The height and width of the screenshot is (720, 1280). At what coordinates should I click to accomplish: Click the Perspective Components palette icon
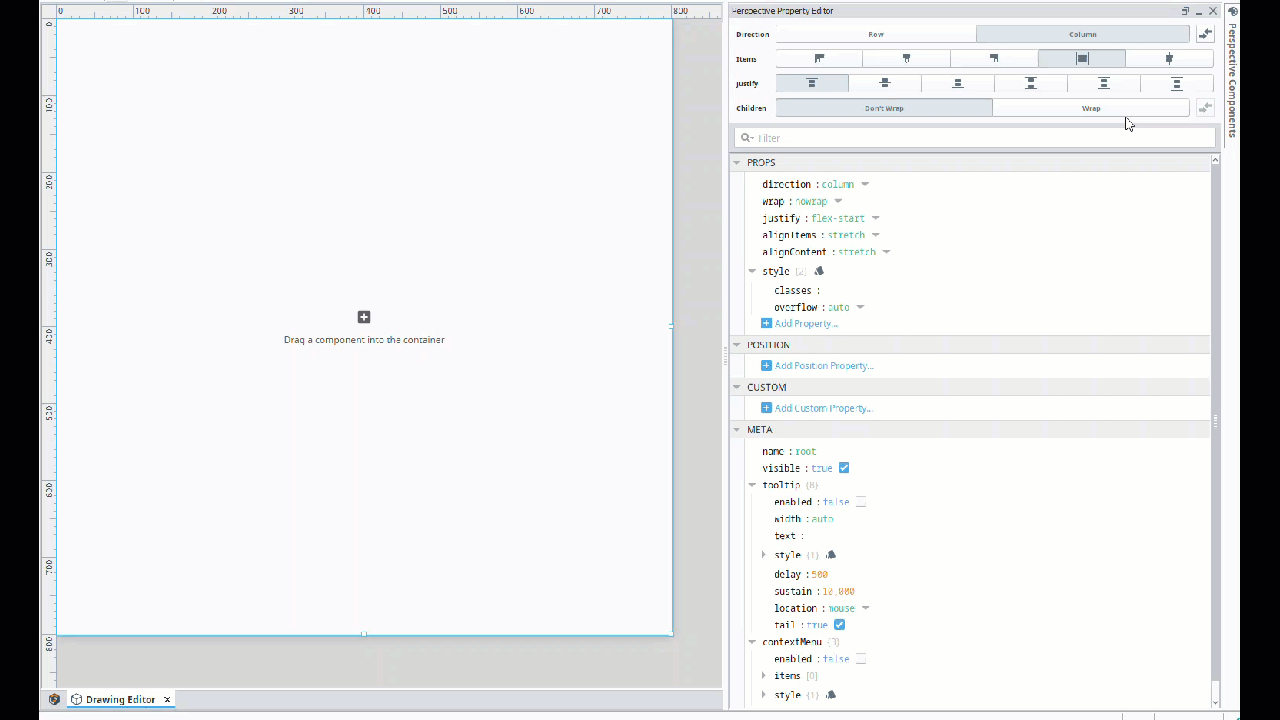click(x=1232, y=11)
